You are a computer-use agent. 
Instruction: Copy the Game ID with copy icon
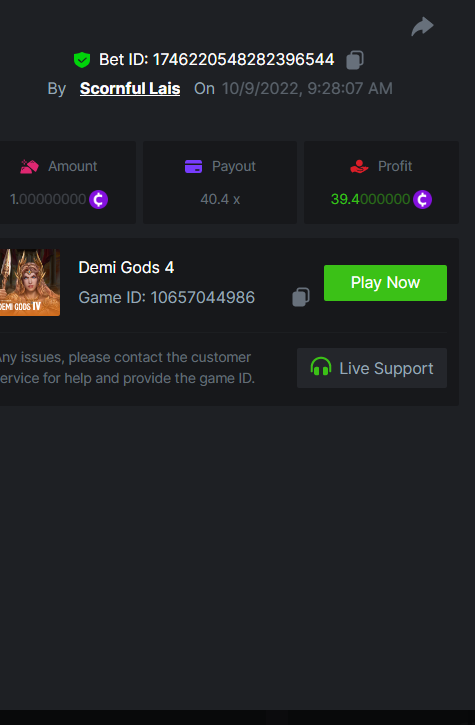click(x=301, y=297)
